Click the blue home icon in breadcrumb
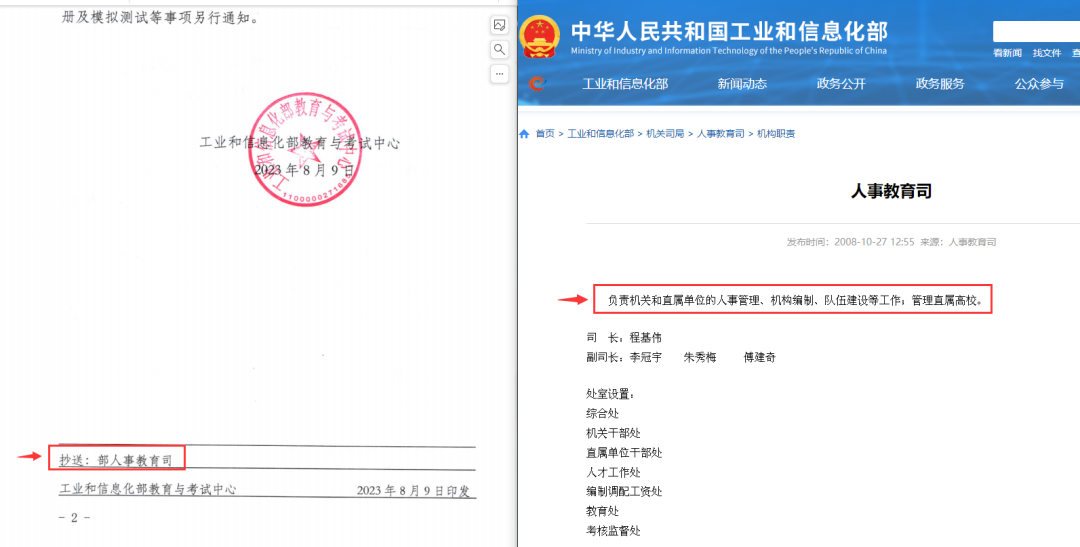The width and height of the screenshot is (1080, 547). click(525, 134)
